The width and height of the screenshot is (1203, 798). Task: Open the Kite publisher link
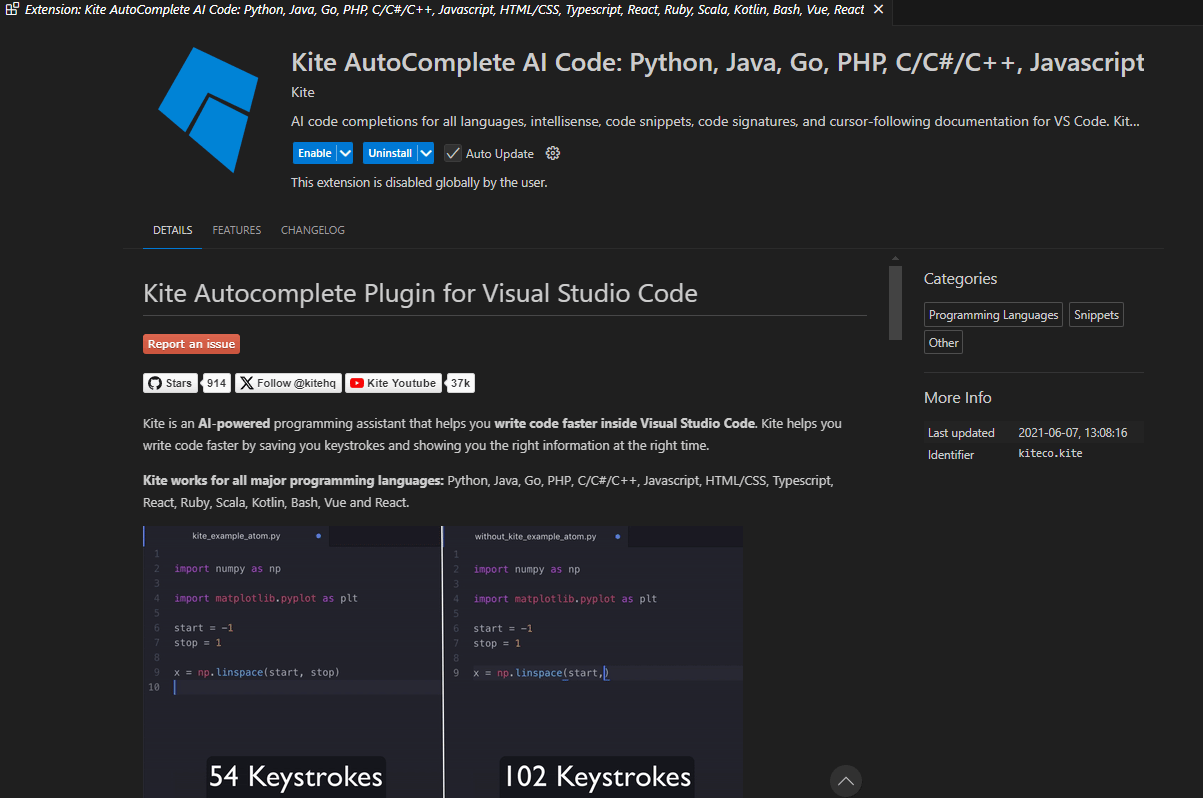click(x=303, y=92)
